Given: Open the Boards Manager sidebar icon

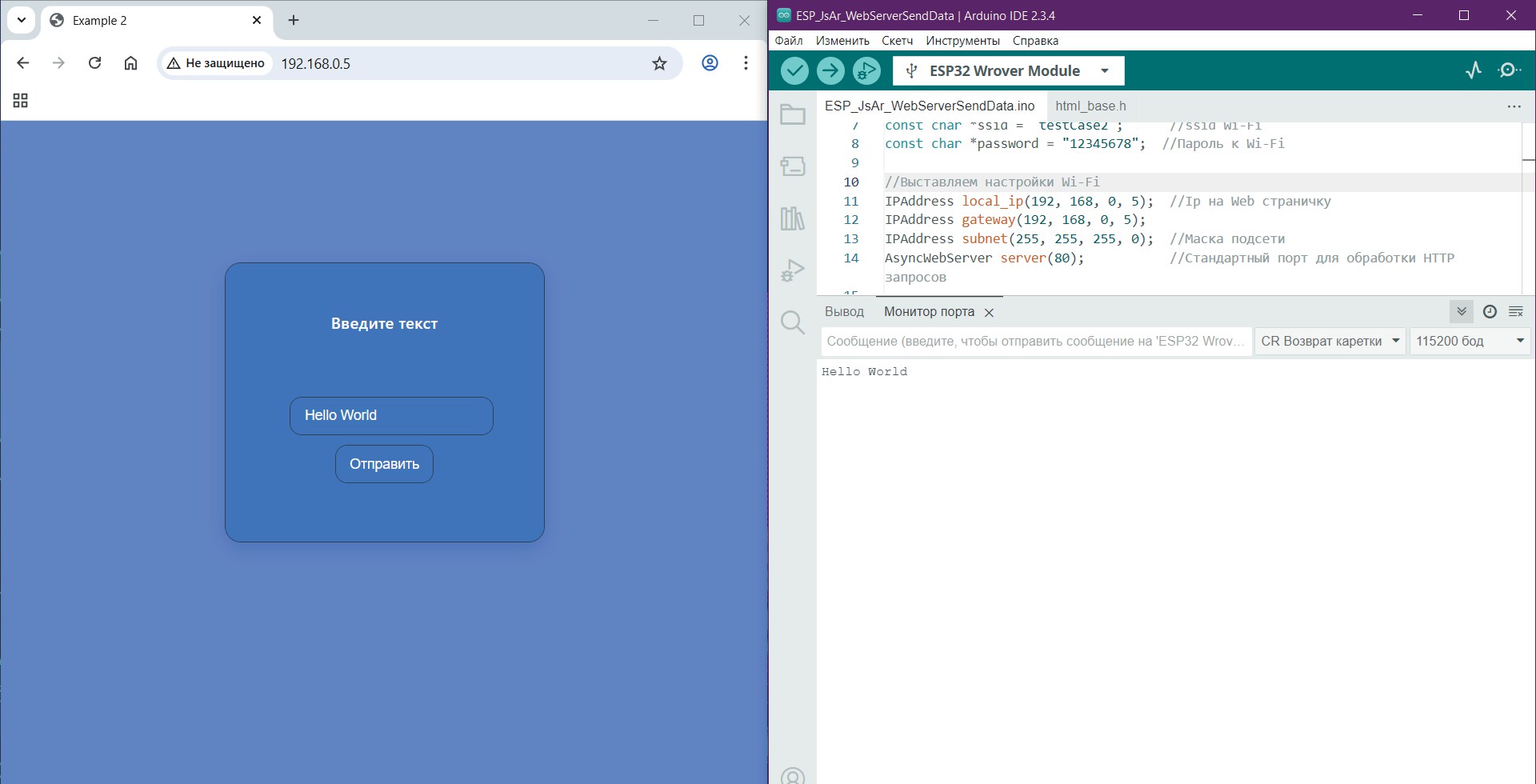Looking at the screenshot, I should point(793,166).
